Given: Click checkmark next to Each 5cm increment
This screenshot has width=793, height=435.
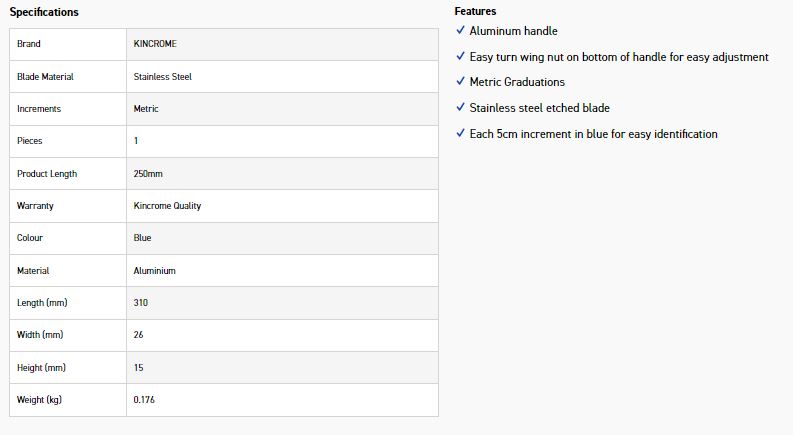Looking at the screenshot, I should [x=460, y=134].
